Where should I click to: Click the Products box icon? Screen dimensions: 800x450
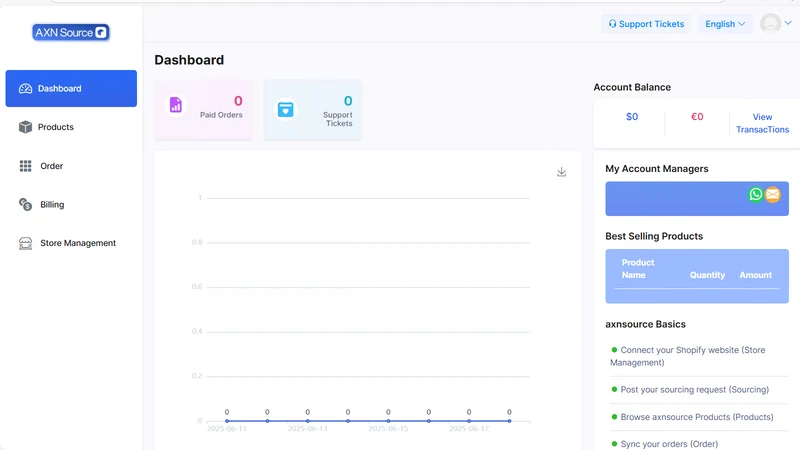click(26, 127)
